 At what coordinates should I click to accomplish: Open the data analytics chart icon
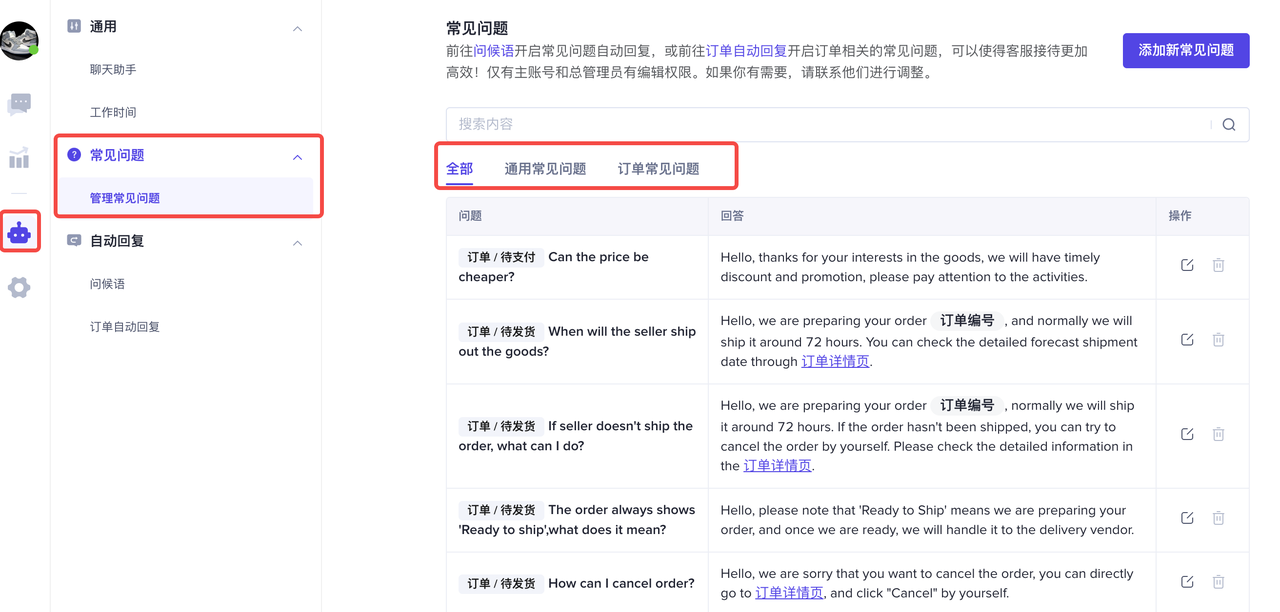coord(19,158)
